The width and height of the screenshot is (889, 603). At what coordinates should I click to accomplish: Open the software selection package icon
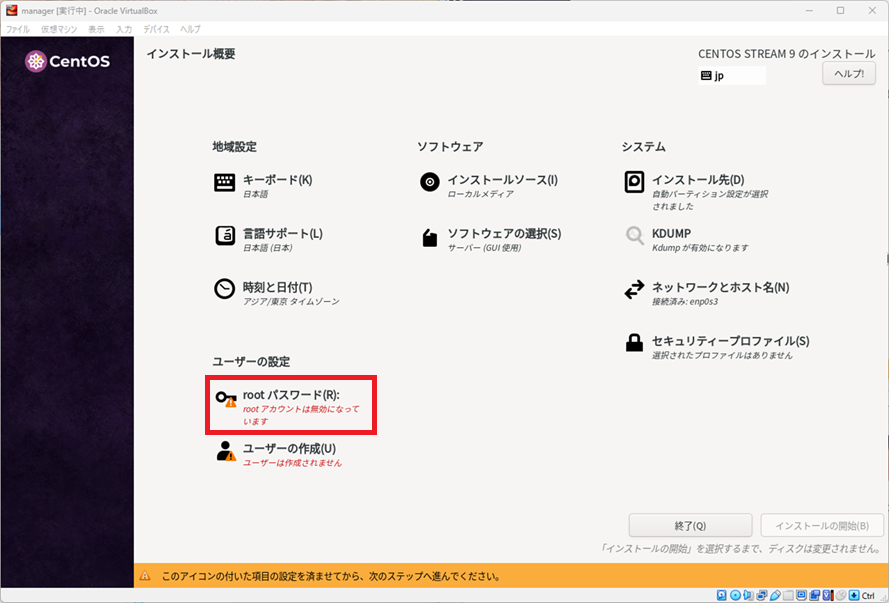pos(430,237)
